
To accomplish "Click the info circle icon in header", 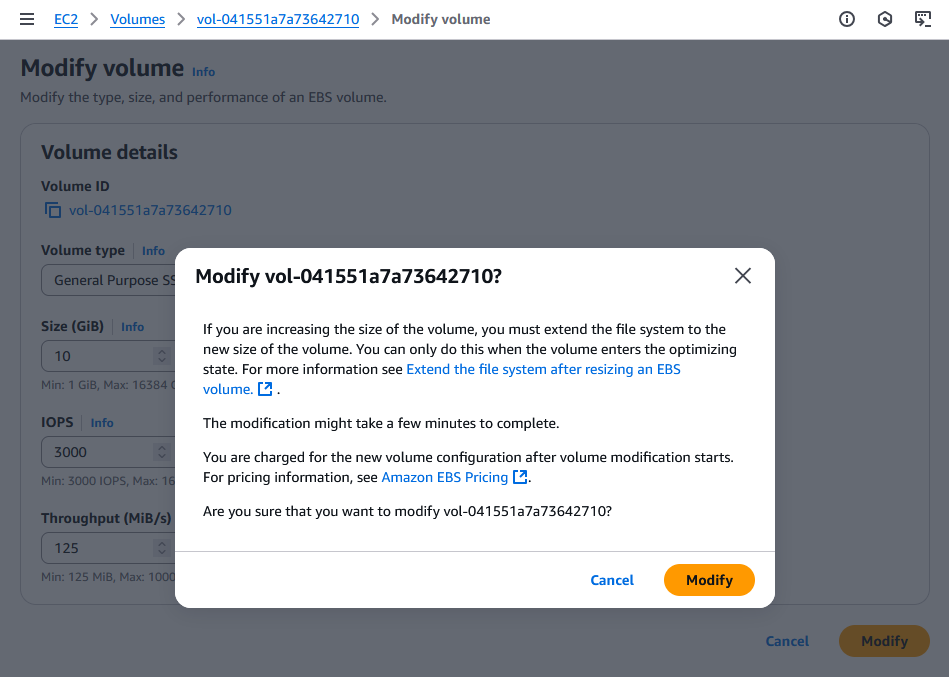I will (x=847, y=19).
